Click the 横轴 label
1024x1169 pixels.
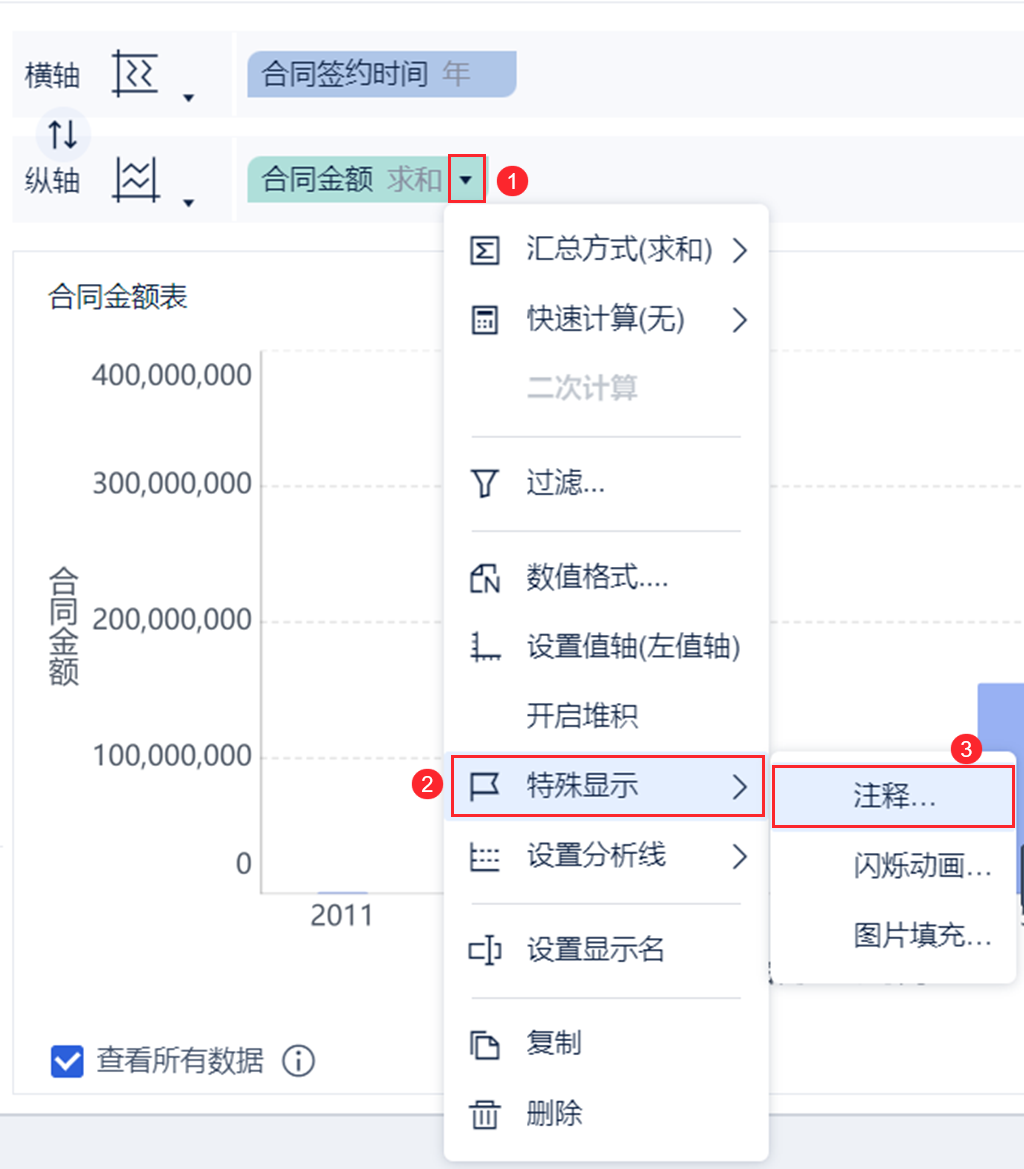(52, 75)
